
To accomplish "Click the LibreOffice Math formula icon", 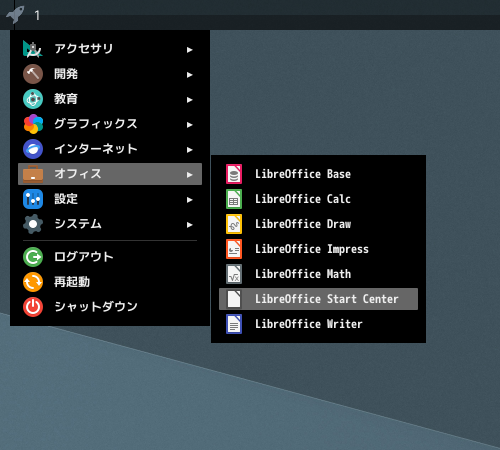I will [x=234, y=274].
